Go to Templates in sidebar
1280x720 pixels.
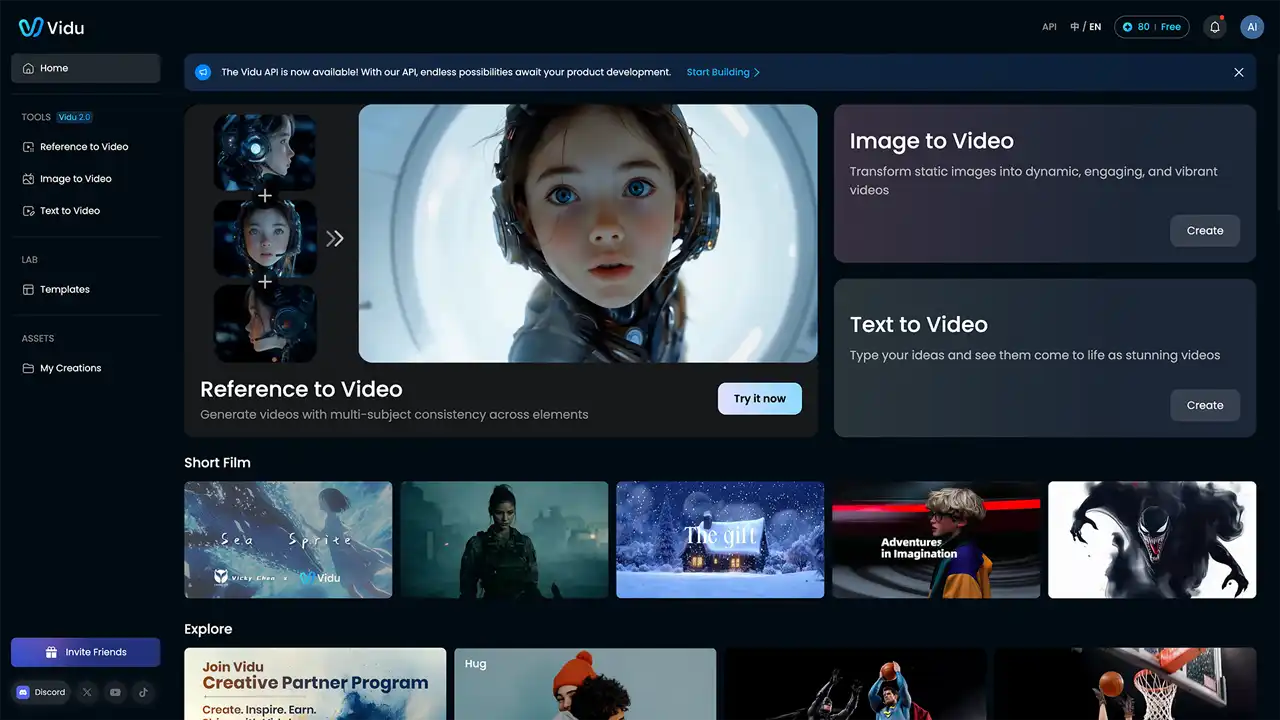[65, 290]
